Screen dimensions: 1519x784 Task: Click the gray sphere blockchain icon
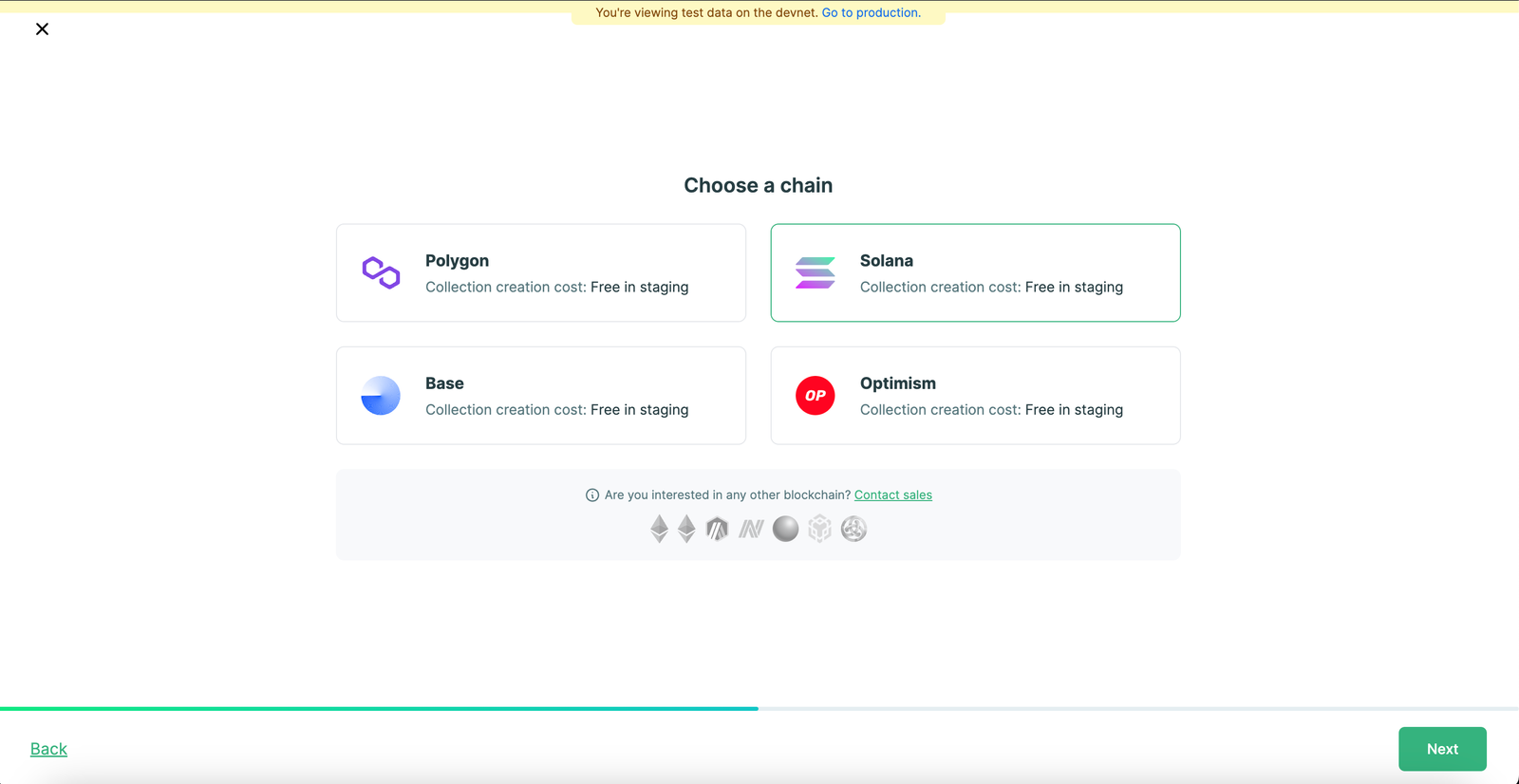click(785, 529)
